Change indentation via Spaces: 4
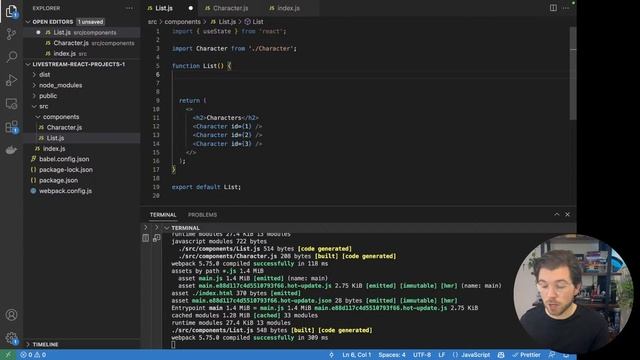 [x=391, y=355]
